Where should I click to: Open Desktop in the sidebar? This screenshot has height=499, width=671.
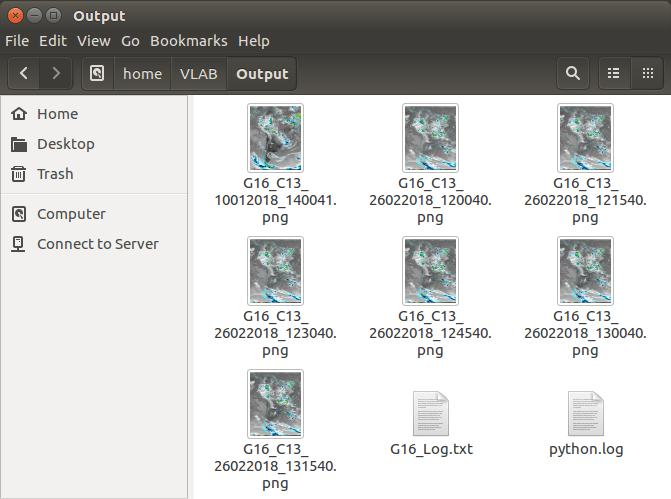coord(66,144)
